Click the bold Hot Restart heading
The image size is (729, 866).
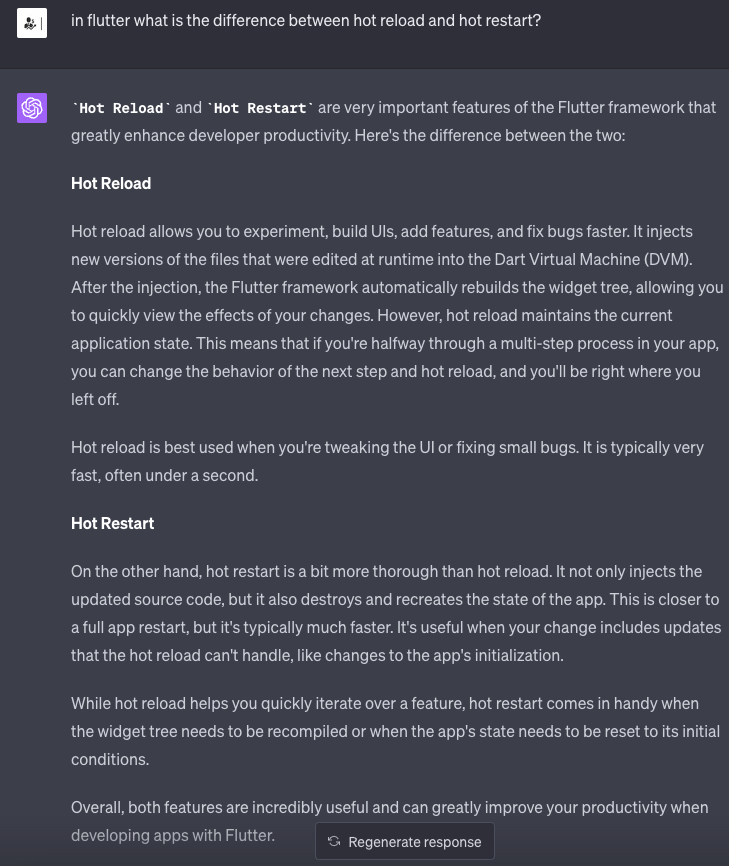112,523
